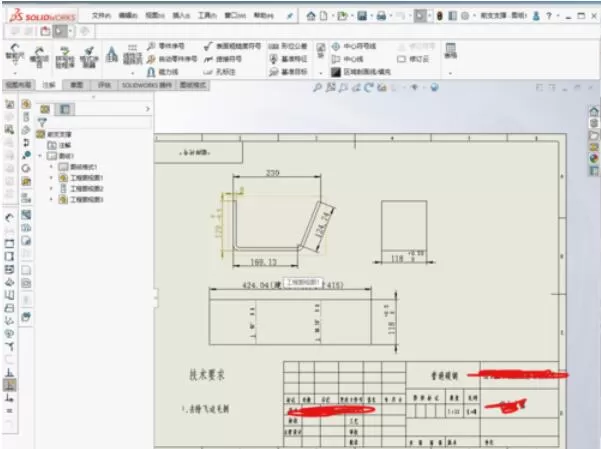Switch to the 视图布局 (View Layout) tab
601x449 pixels.
18,85
